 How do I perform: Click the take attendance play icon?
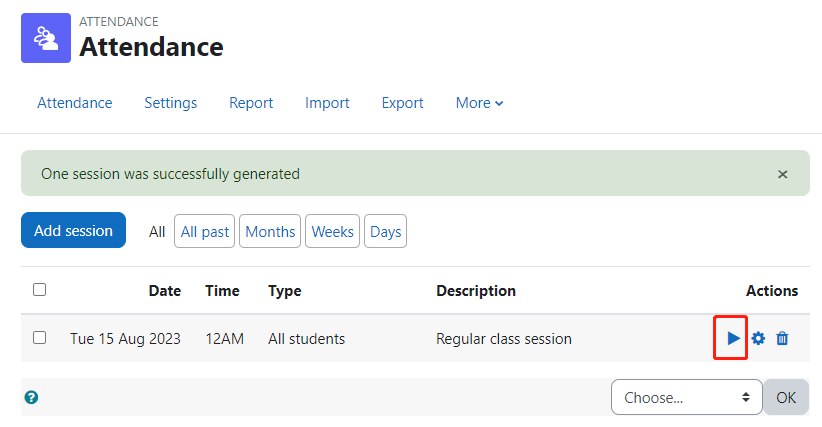point(733,338)
